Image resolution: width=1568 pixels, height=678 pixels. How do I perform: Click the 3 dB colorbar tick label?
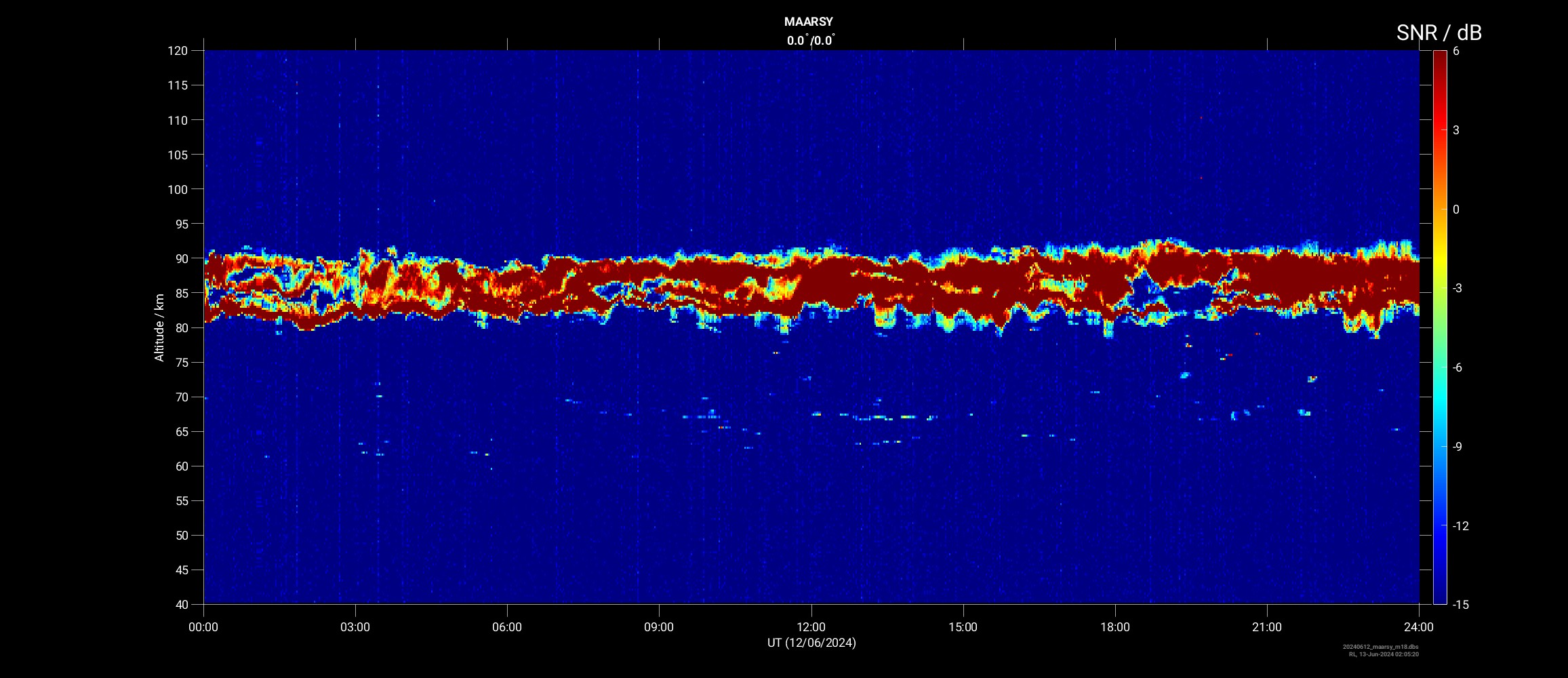click(1456, 130)
